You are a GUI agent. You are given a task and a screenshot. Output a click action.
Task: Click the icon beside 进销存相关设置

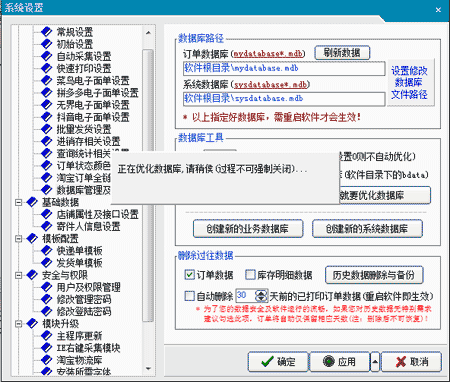click(x=47, y=141)
